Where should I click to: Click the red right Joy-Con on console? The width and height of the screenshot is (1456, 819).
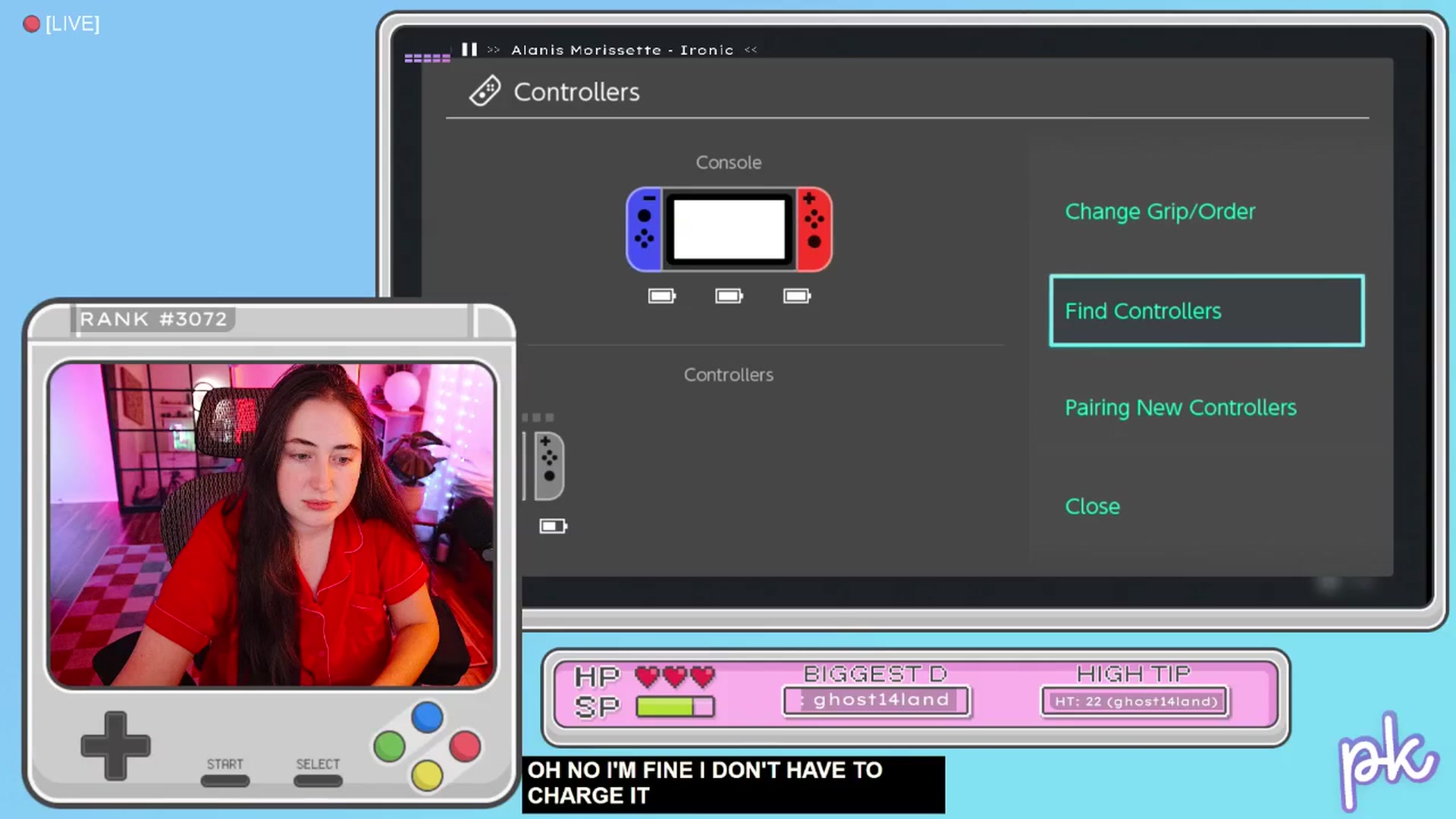tap(814, 229)
